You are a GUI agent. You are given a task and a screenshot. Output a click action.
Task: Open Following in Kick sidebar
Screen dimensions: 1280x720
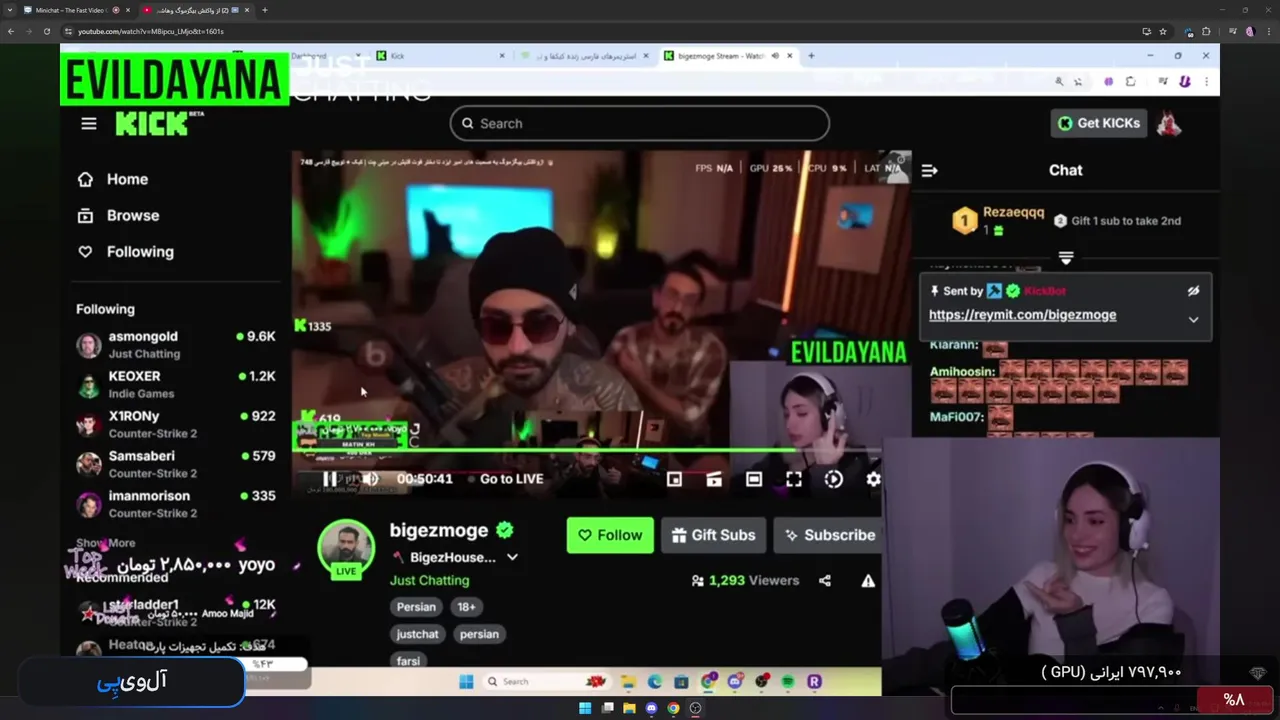click(x=125, y=252)
